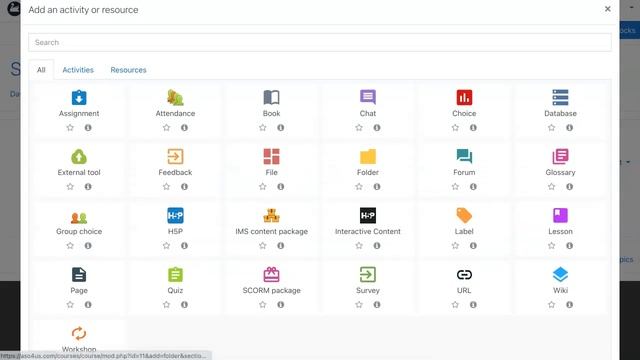Select the Survey activity icon
Screen dimensions: 640x360
point(368,275)
